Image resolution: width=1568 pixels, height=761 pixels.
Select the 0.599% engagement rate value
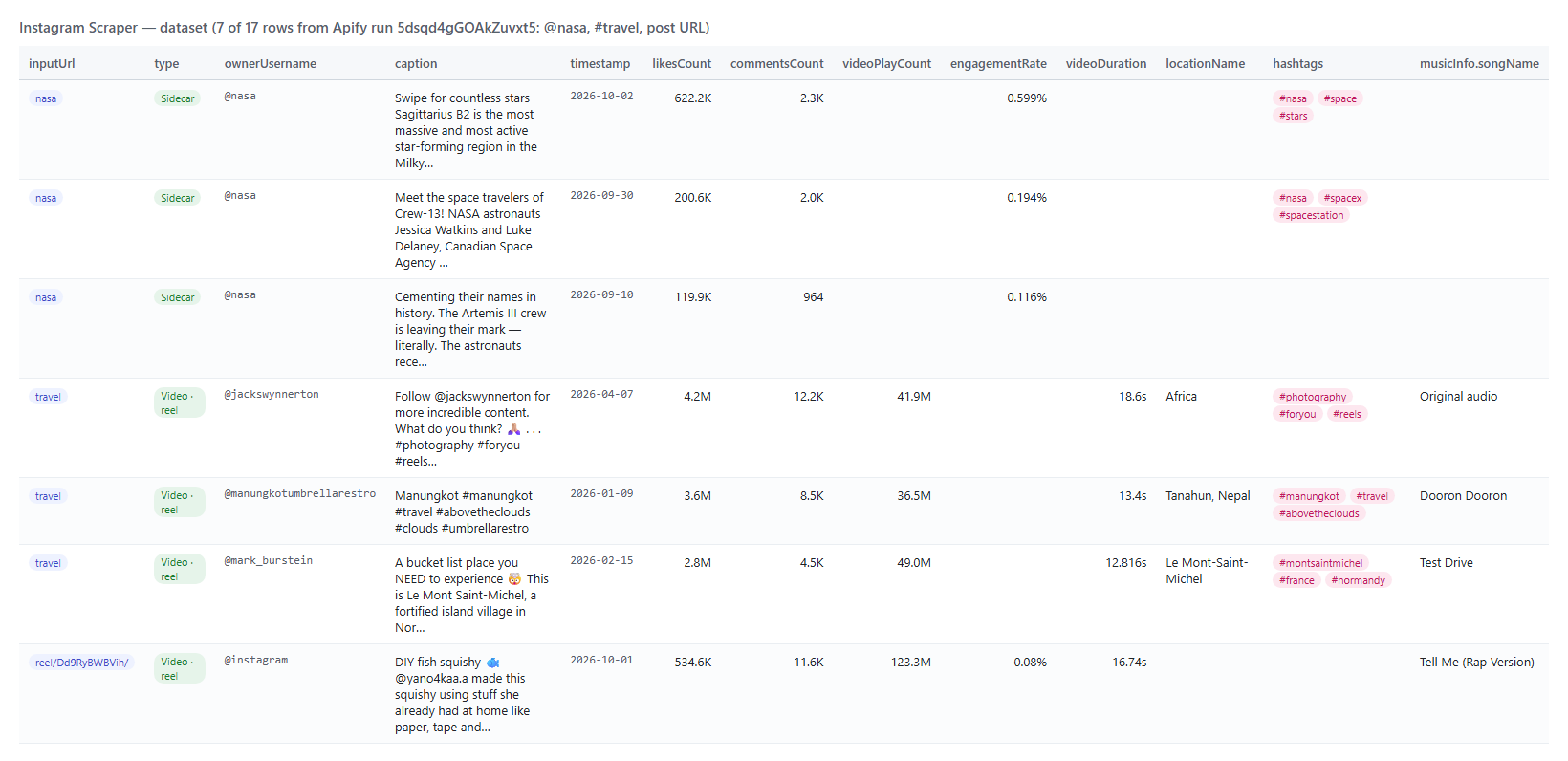1027,98
